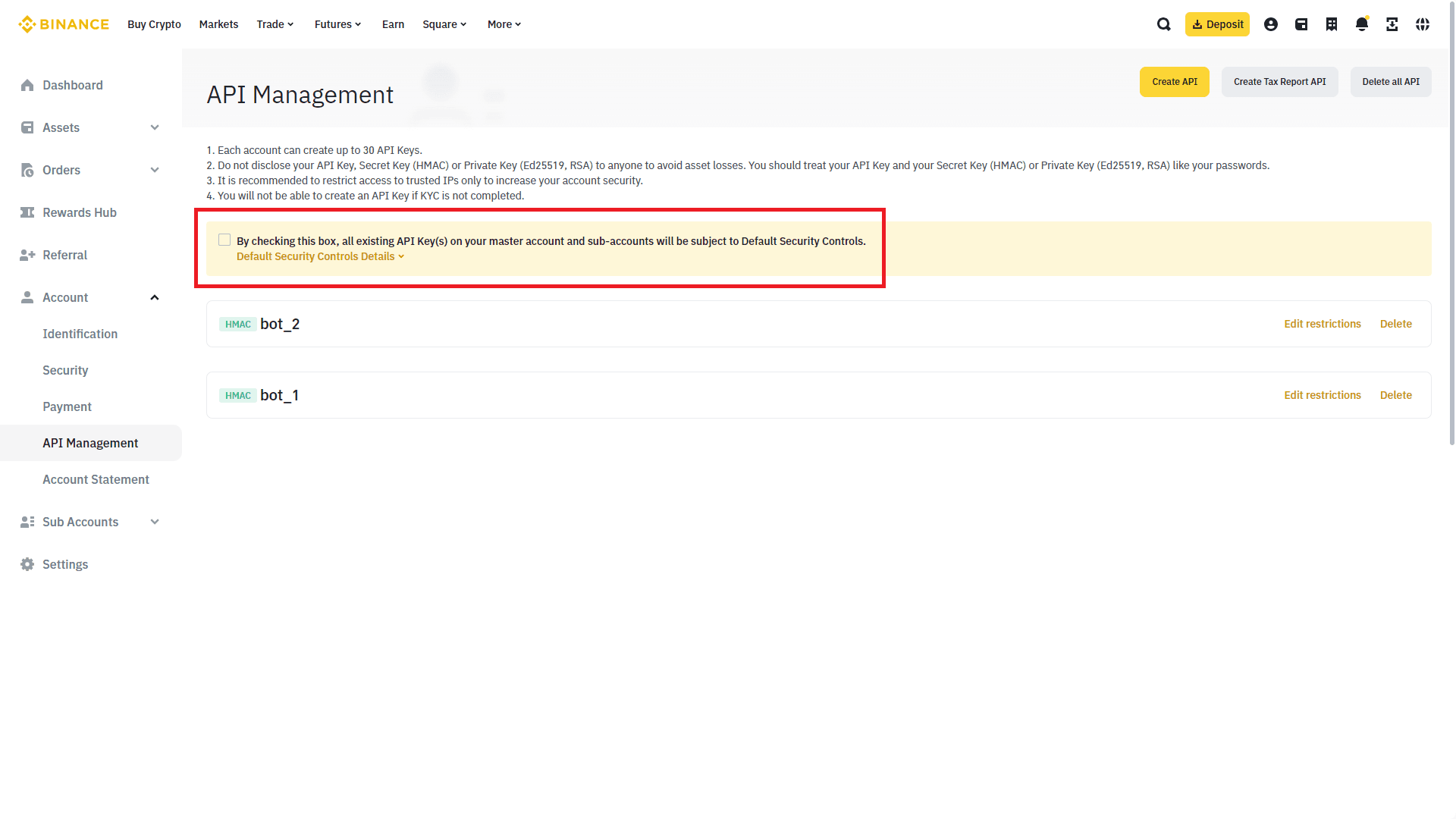Open the More dropdown menu
1456x819 pixels.
coord(505,24)
